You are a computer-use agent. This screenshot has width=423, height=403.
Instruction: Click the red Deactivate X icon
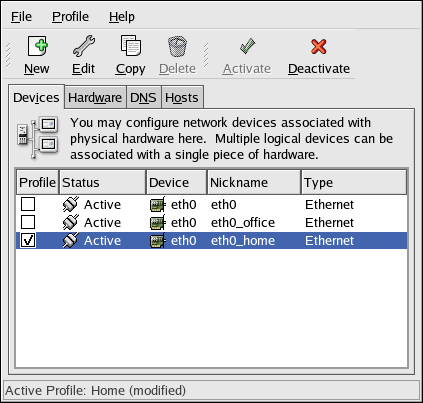coord(319,46)
